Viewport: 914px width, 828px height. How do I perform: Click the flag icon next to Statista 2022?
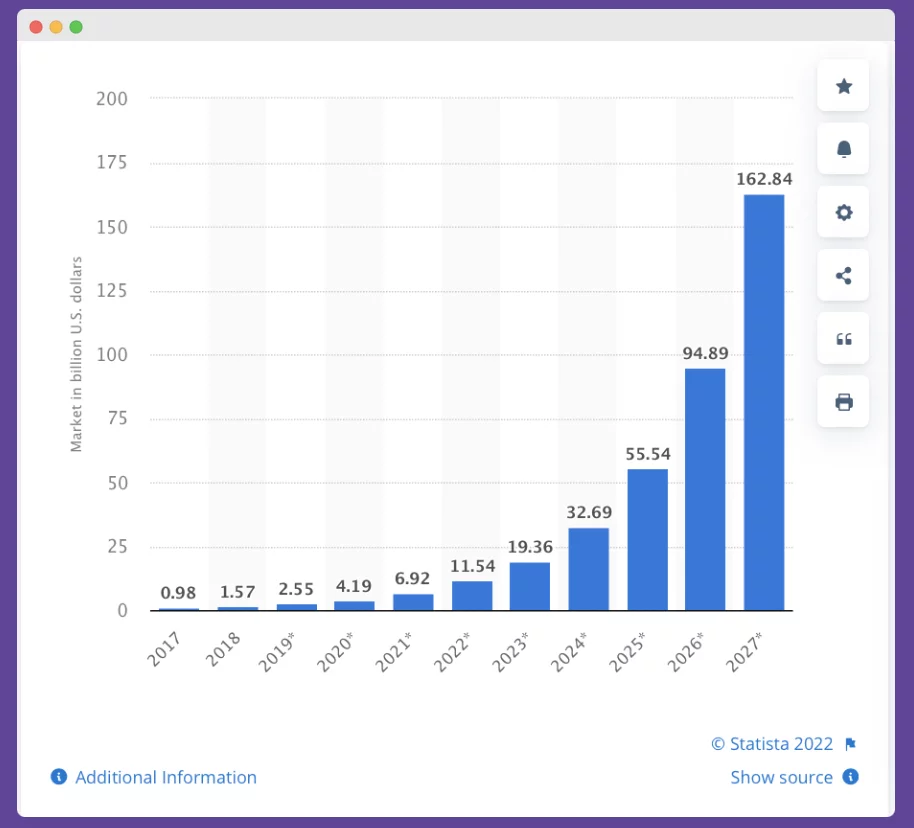pos(852,743)
